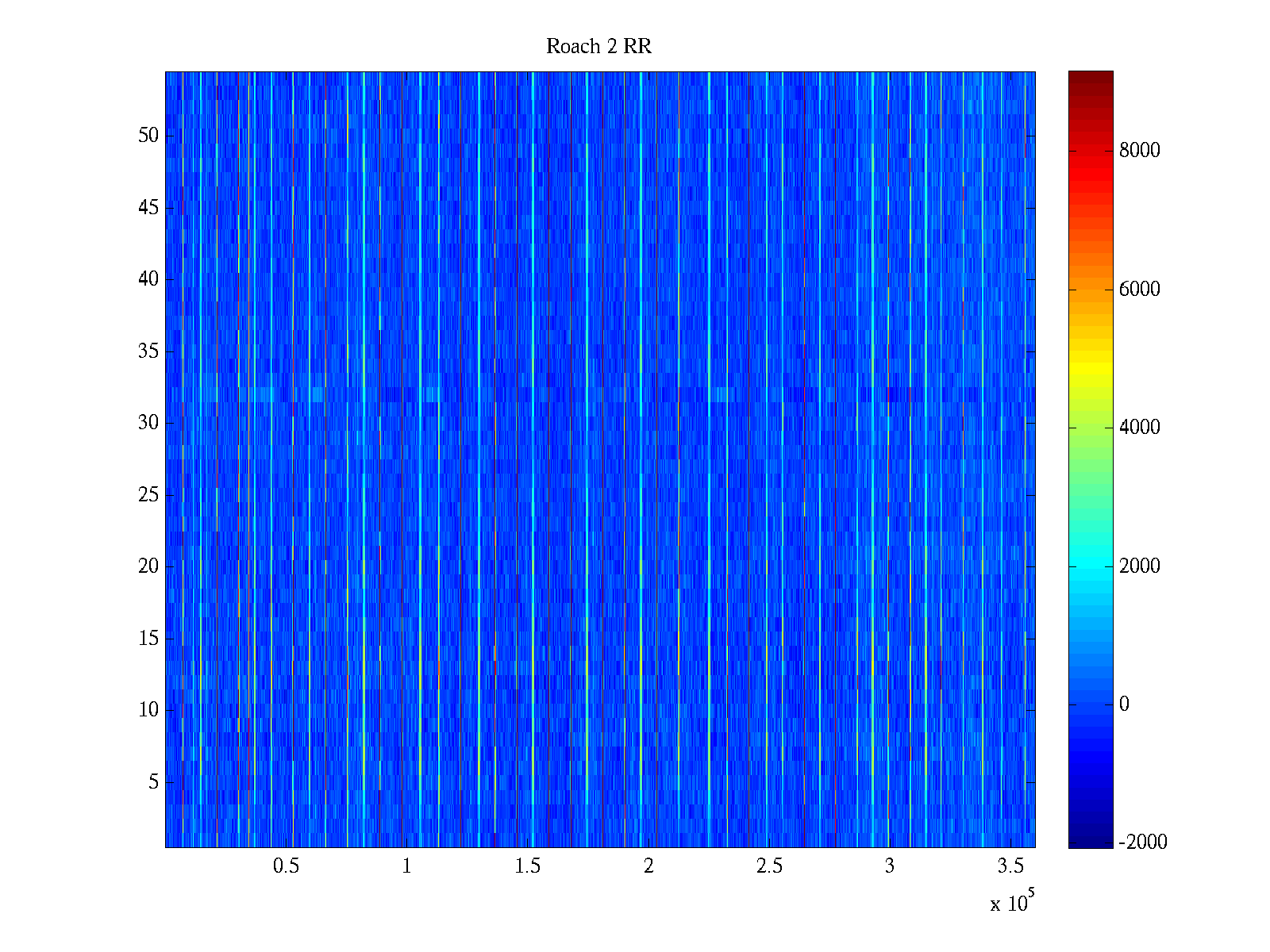This screenshot has height=952, width=1270.
Task: Click the colorbar label -2000
Action: [1142, 843]
